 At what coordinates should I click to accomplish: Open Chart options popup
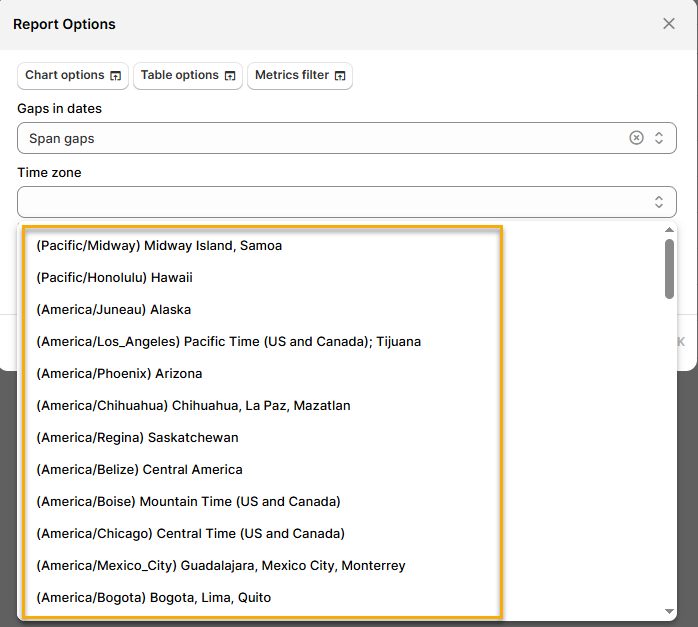pos(73,76)
